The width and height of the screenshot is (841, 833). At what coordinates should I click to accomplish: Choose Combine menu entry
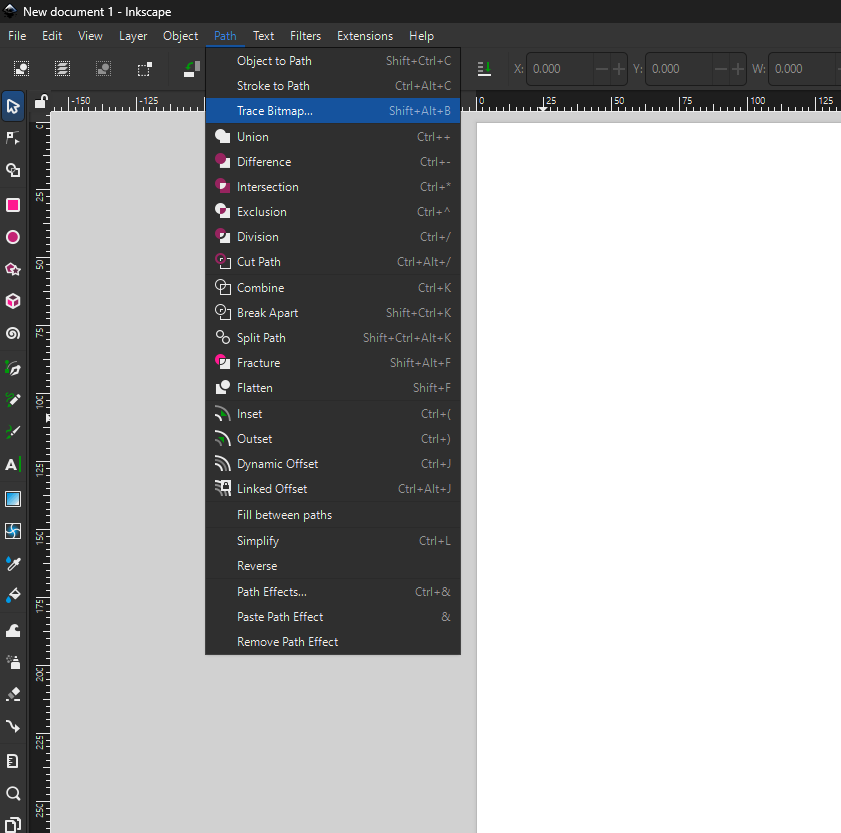click(333, 288)
